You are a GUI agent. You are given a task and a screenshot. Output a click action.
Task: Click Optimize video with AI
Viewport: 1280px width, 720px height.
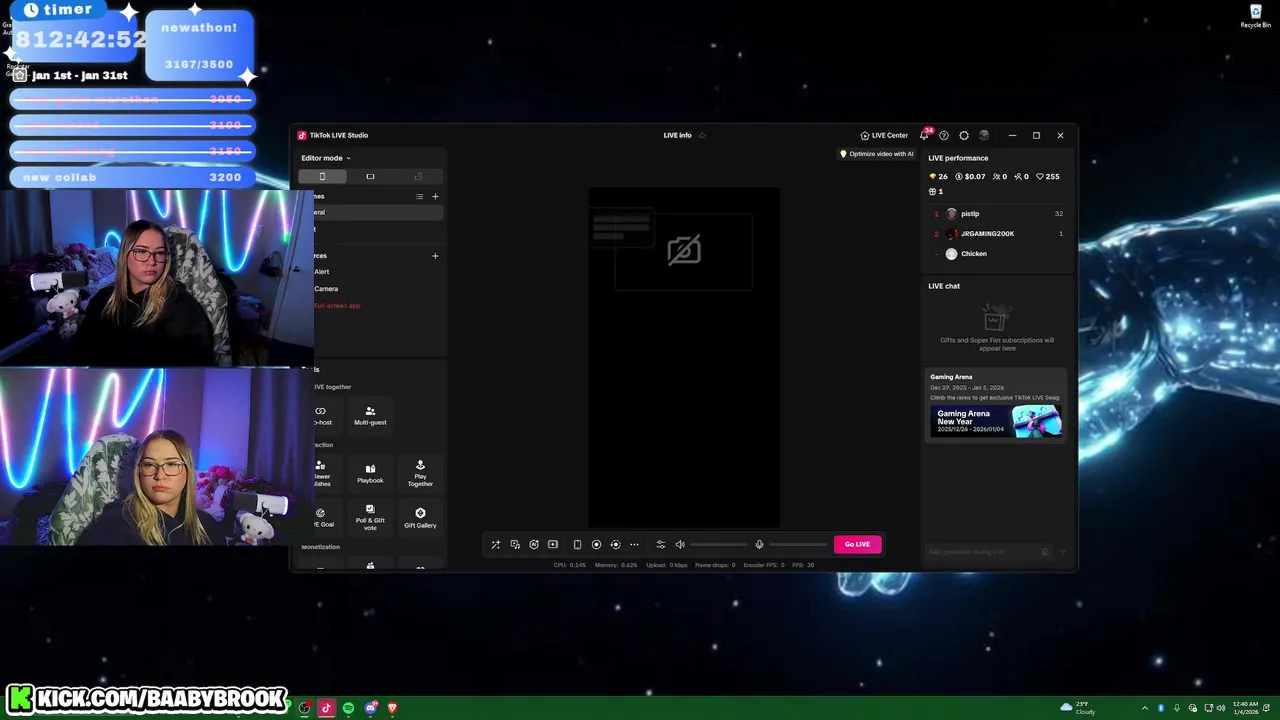876,154
